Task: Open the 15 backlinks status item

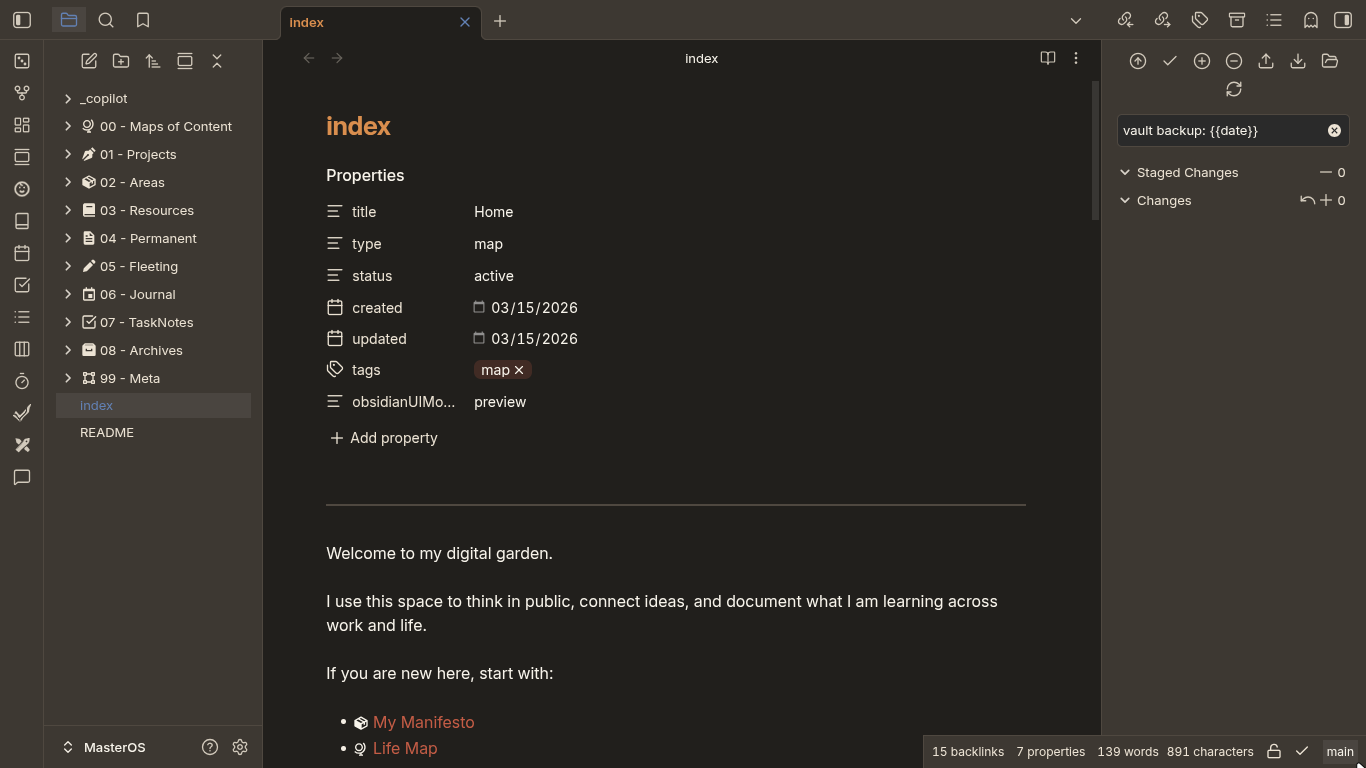Action: (x=968, y=751)
